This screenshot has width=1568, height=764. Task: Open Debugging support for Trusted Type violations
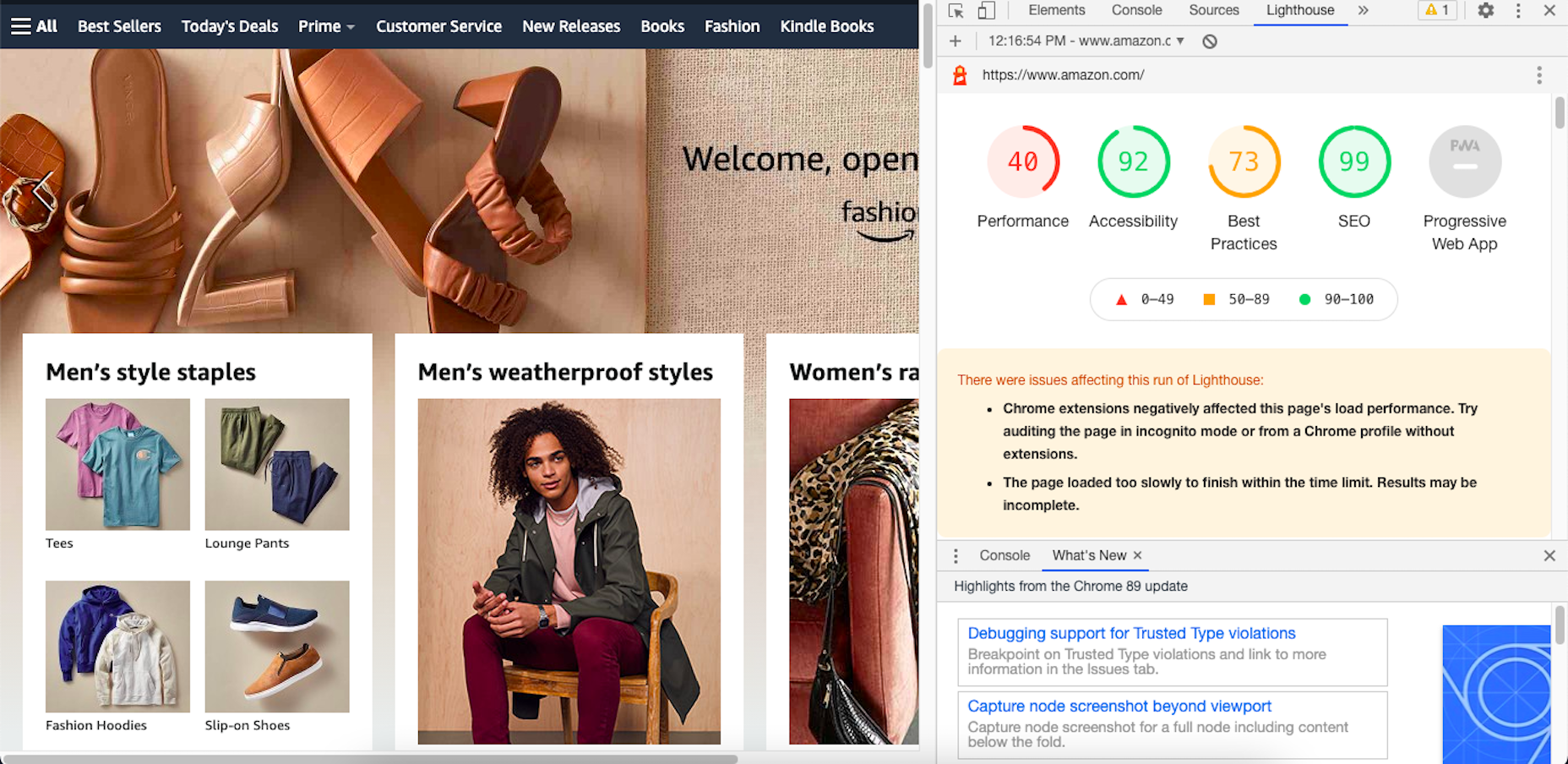pyautogui.click(x=1131, y=633)
